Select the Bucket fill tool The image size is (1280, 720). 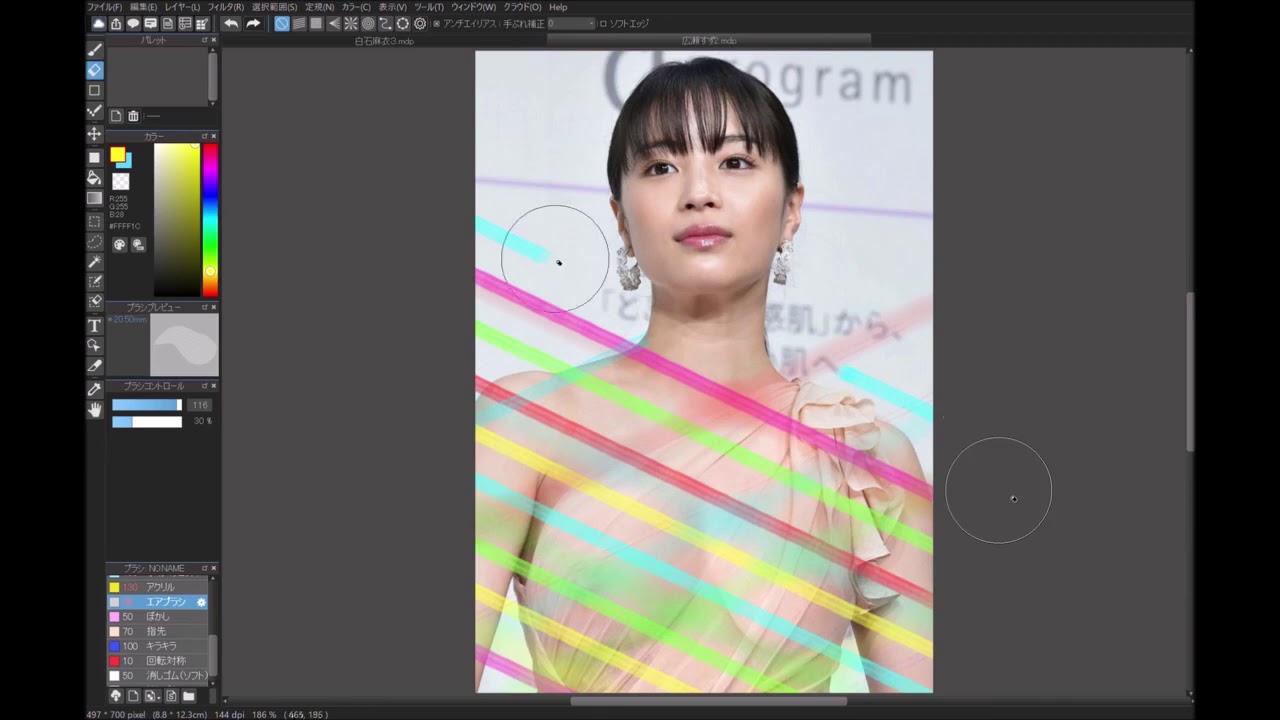95,178
